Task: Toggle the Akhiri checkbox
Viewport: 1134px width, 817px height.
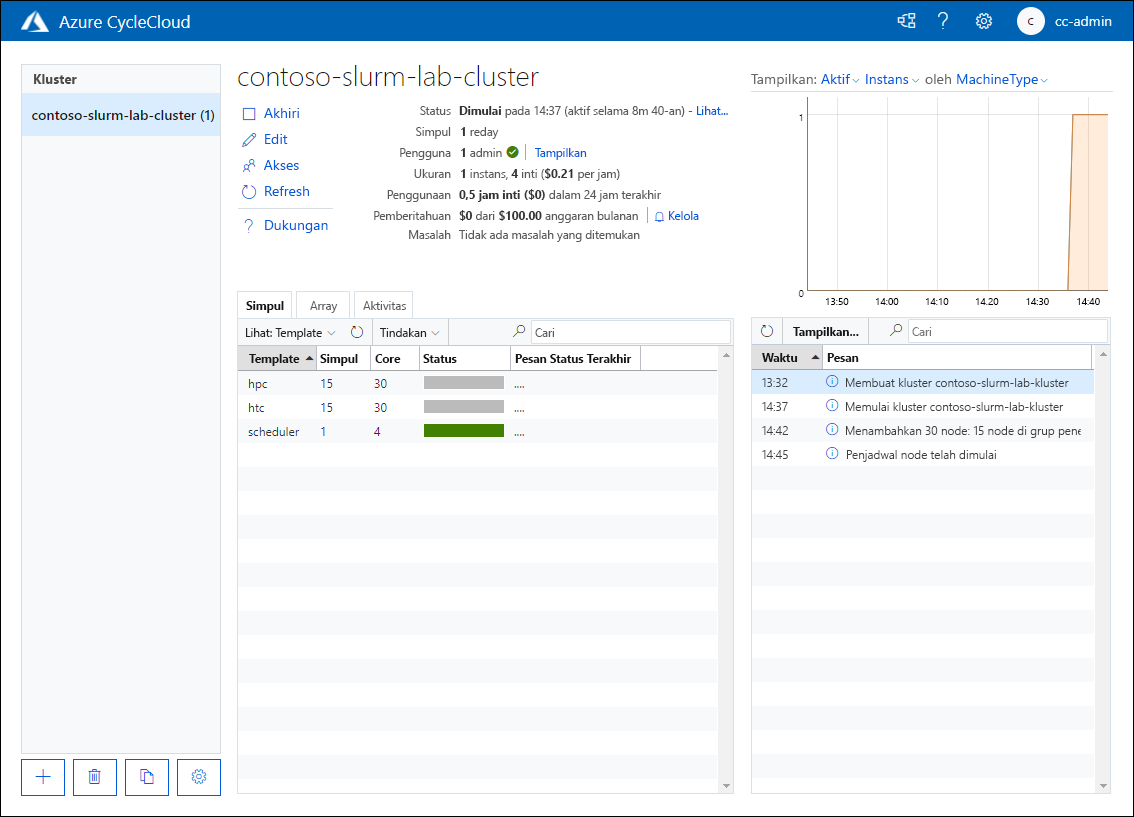Action: [250, 113]
